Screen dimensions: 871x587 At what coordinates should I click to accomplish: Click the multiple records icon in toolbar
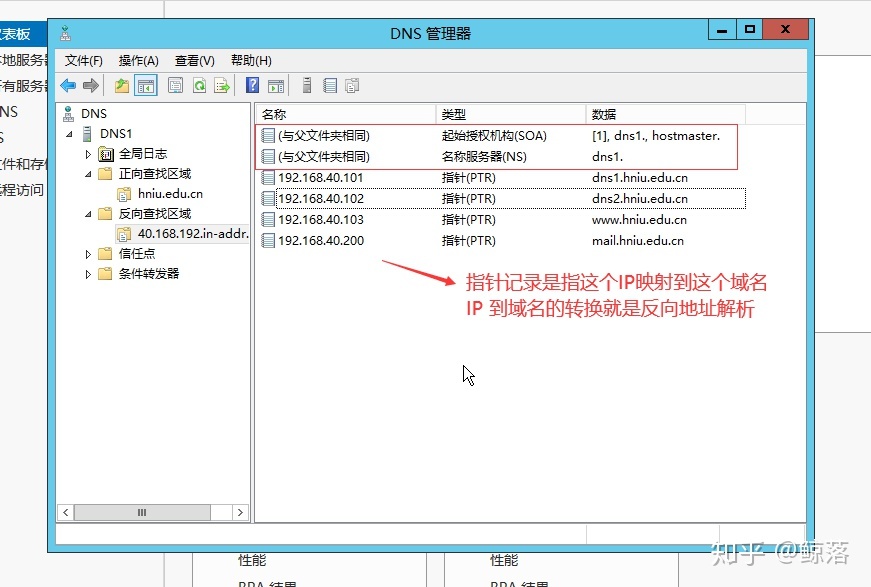[x=352, y=86]
